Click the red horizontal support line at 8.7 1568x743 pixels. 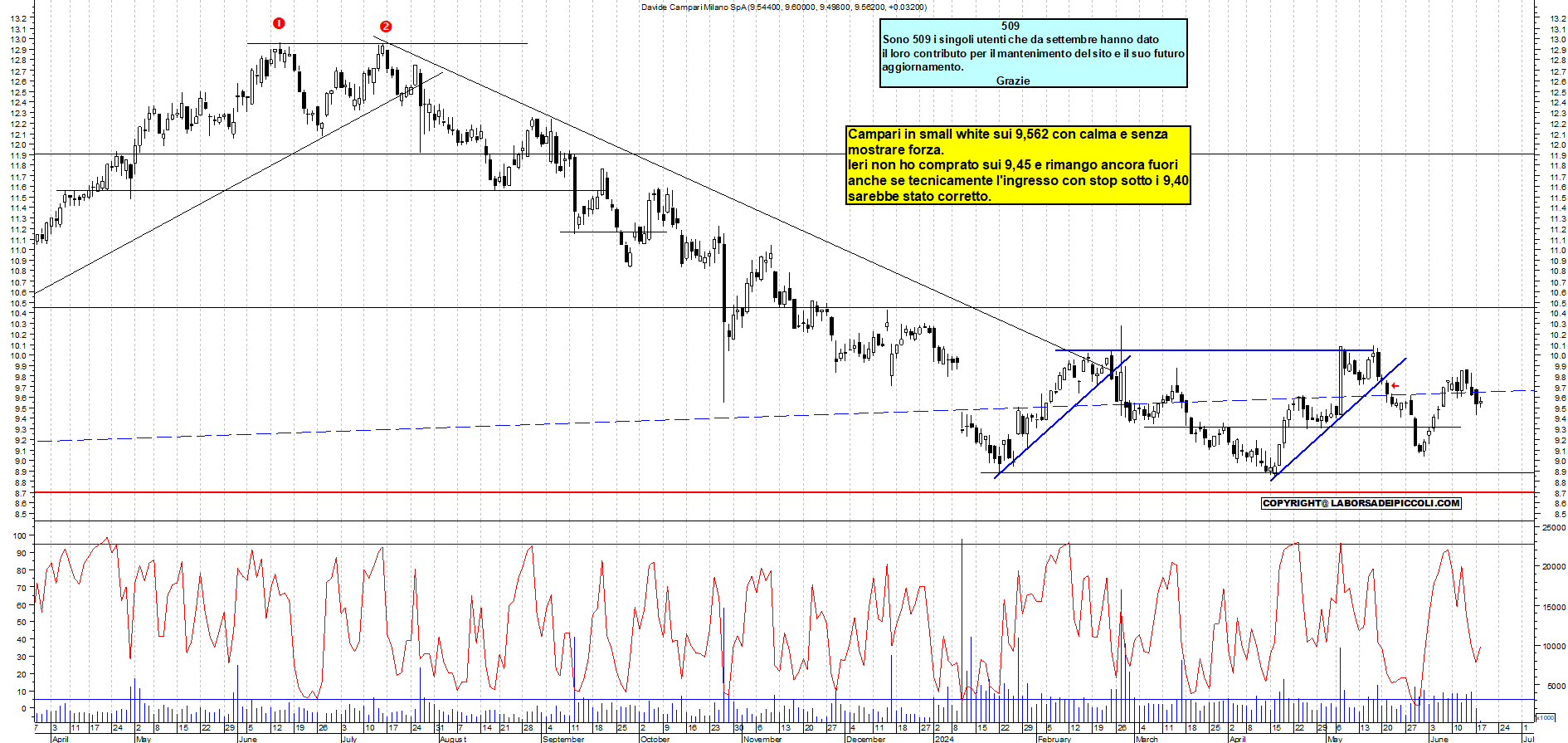click(784, 492)
